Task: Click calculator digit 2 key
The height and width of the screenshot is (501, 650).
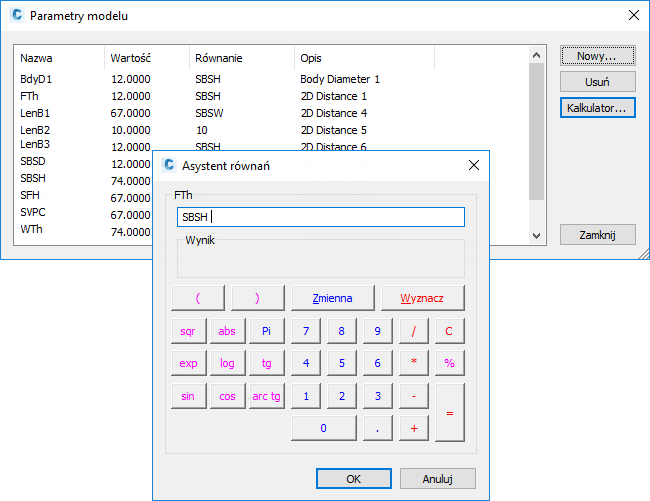Action: [x=342, y=396]
